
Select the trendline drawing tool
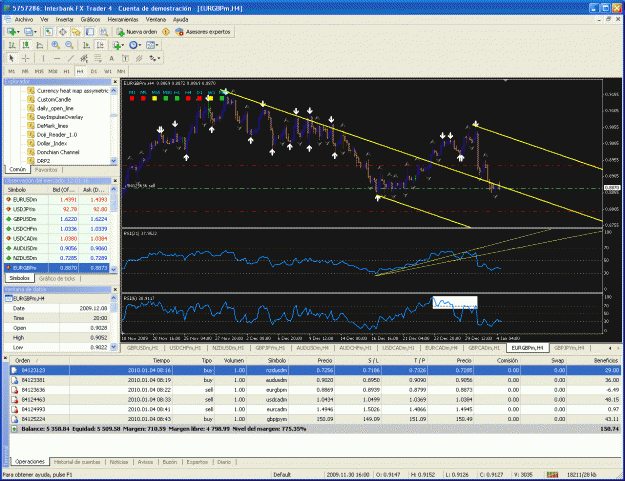click(x=71, y=58)
